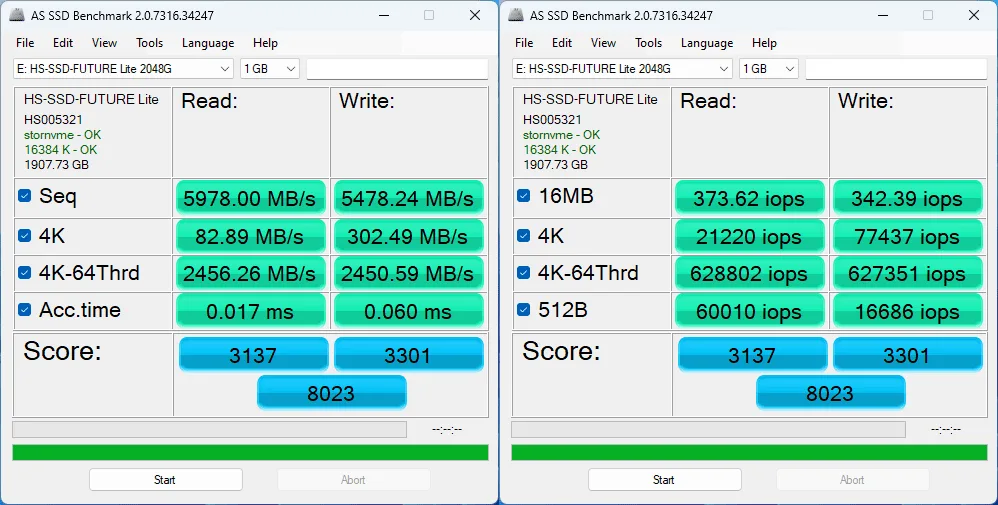Image resolution: width=998 pixels, height=505 pixels.
Task: Uncheck the Seq test checkbox
Action: [x=25, y=196]
